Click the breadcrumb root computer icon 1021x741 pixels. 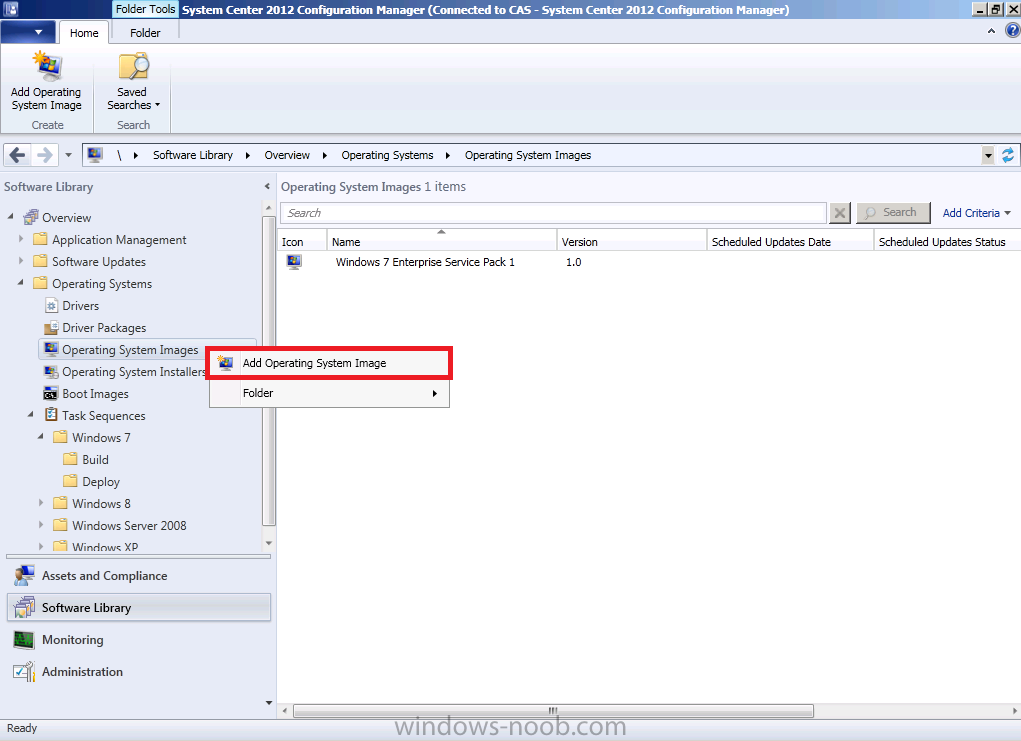[95, 155]
